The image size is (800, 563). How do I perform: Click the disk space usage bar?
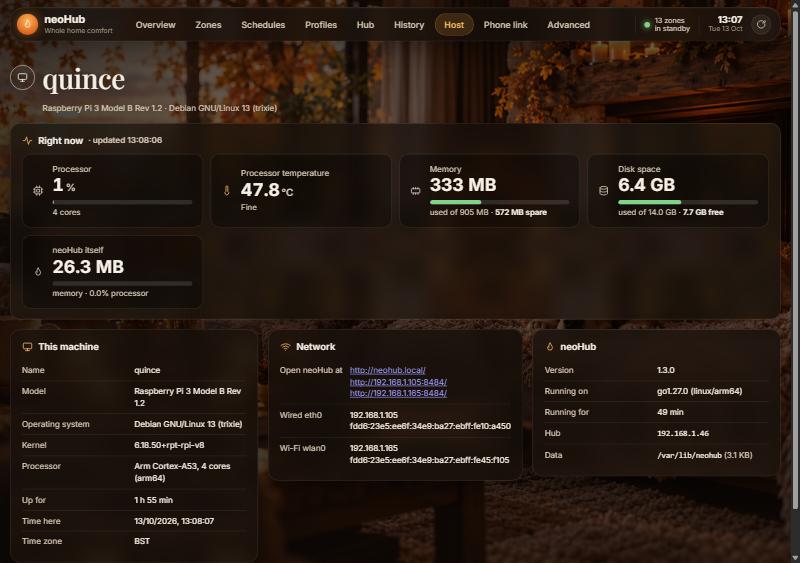(687, 202)
